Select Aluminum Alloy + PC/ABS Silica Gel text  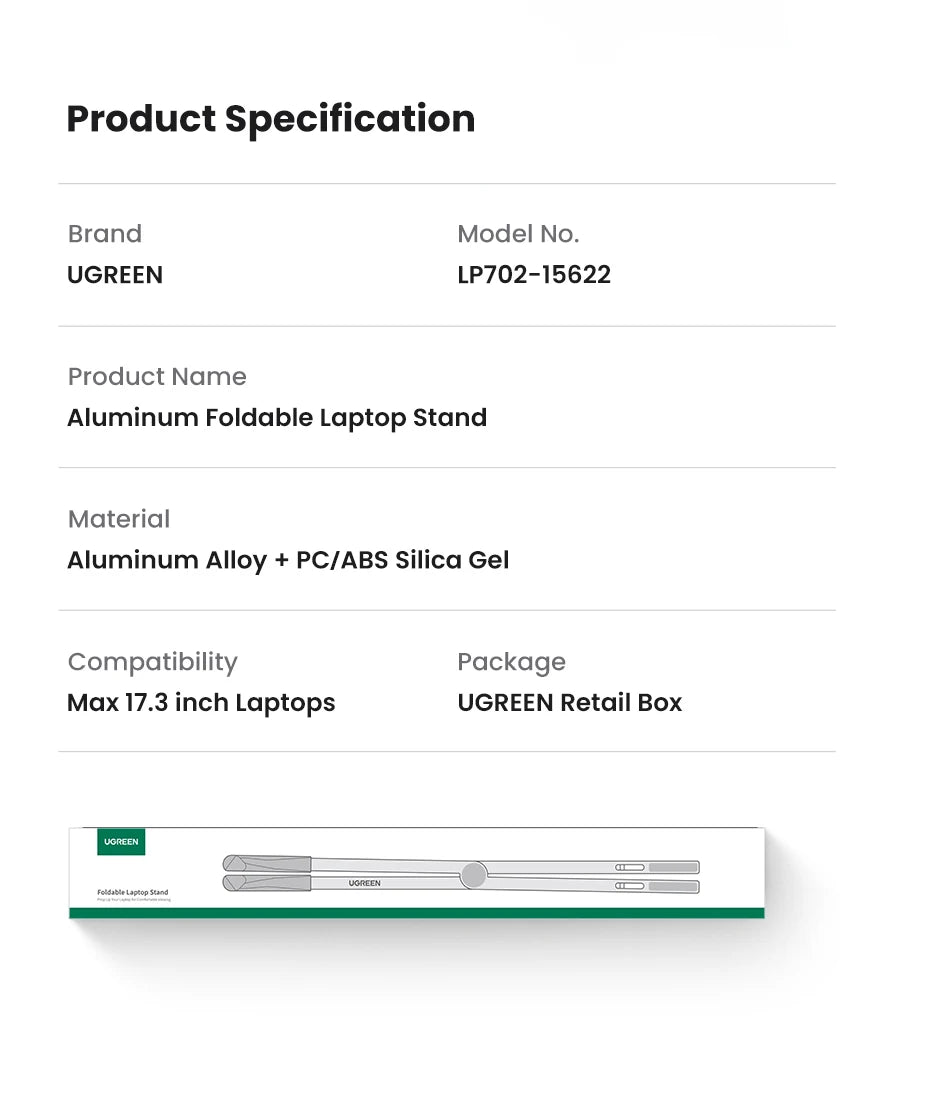288,560
